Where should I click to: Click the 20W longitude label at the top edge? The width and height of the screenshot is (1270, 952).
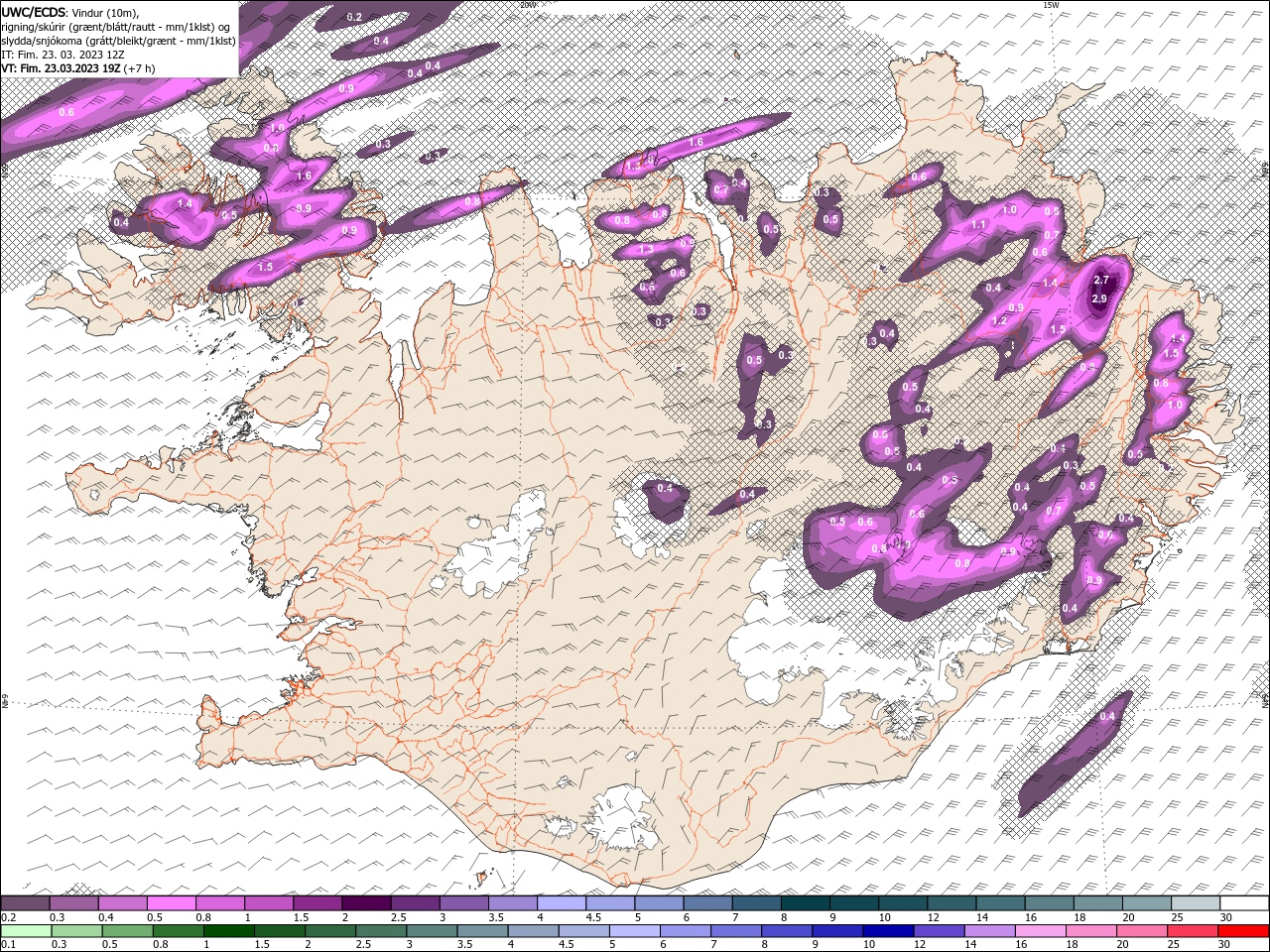pyautogui.click(x=528, y=5)
